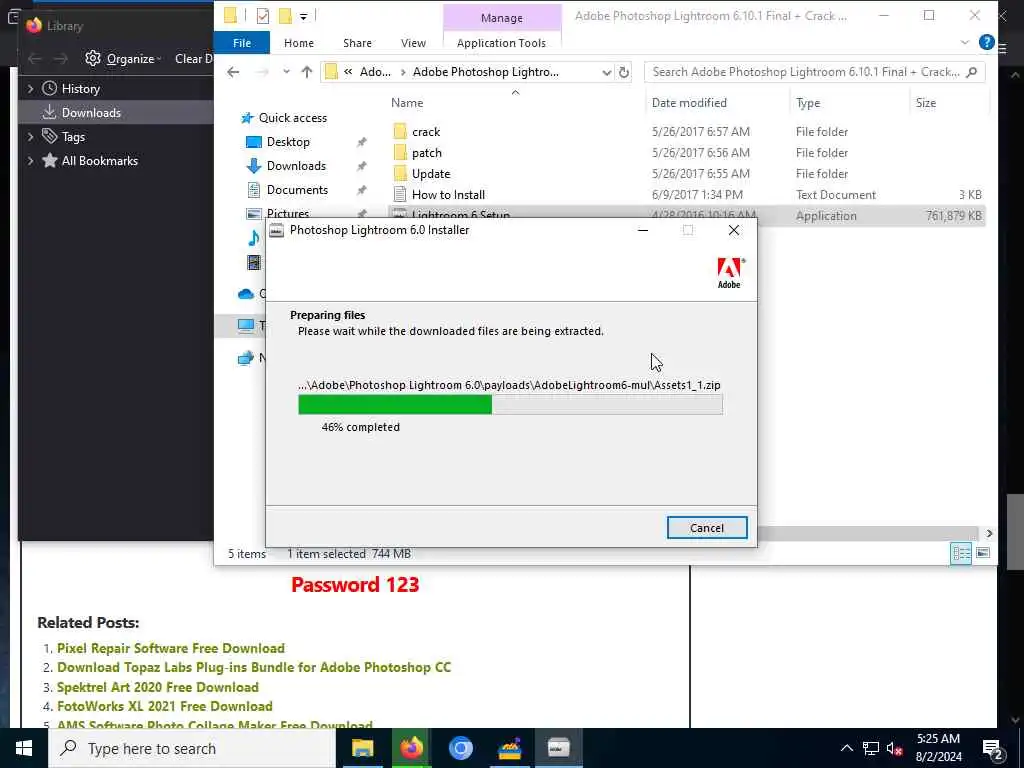The width and height of the screenshot is (1024, 768).
Task: Expand Tags in Firefox Library
Action: coord(30,137)
